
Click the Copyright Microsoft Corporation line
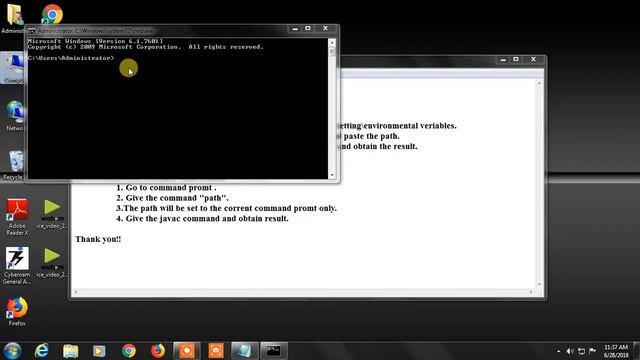click(x=146, y=47)
